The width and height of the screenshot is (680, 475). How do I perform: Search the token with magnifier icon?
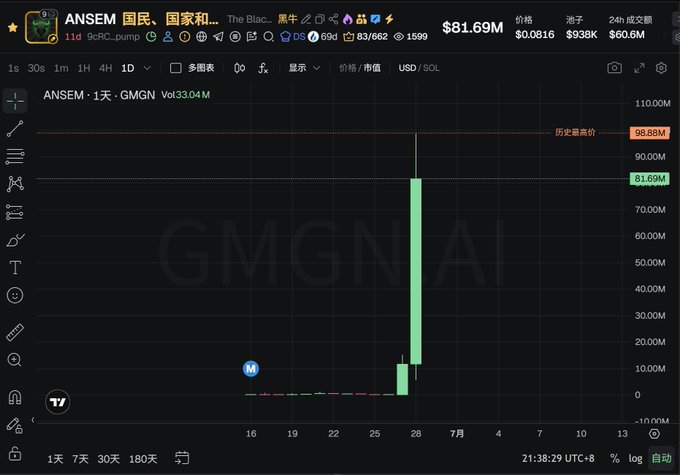pyautogui.click(x=268, y=37)
